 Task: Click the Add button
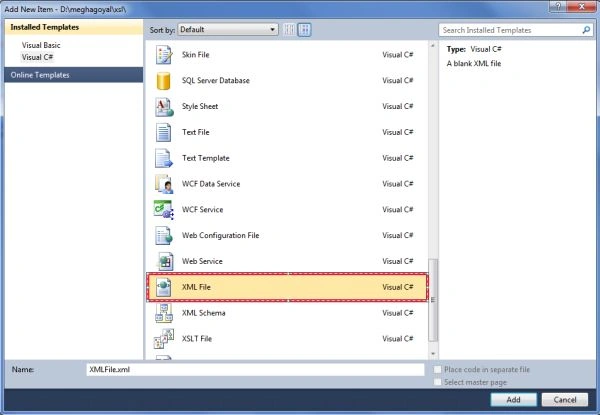coord(514,400)
